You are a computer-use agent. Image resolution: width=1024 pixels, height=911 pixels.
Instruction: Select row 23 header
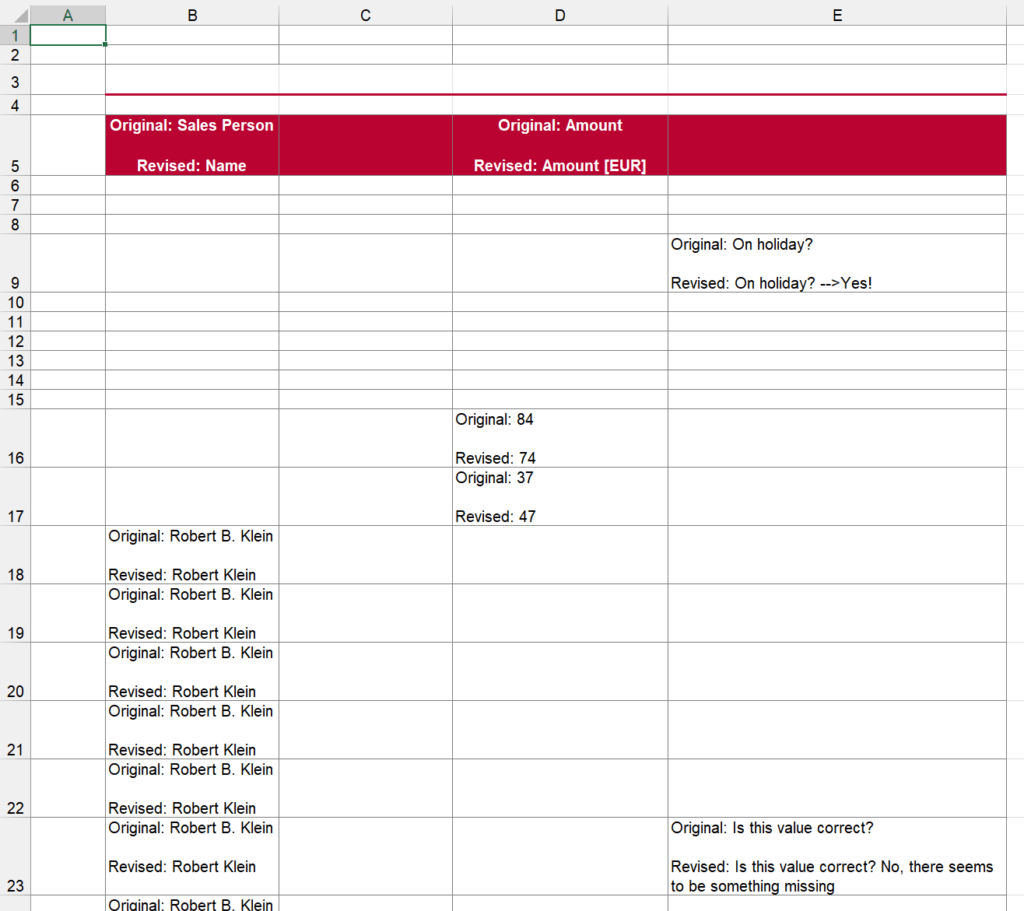(14, 857)
